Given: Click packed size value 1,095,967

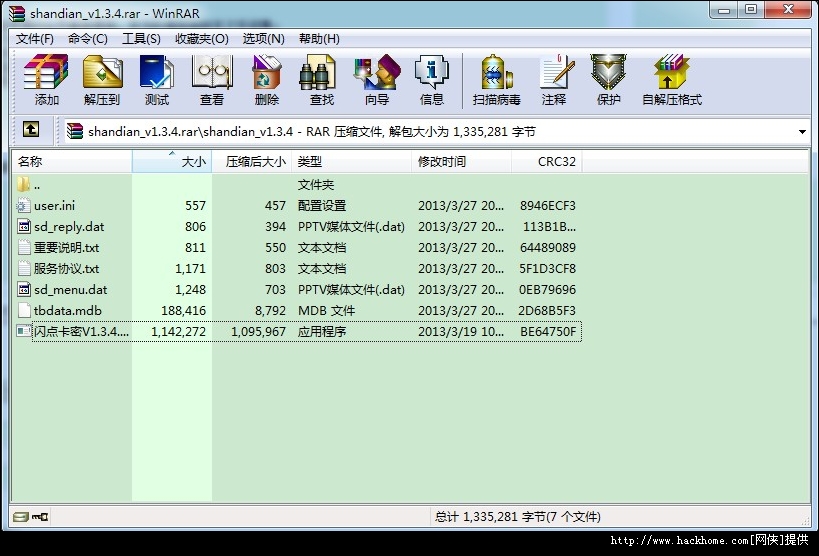Looking at the screenshot, I should 259,331.
